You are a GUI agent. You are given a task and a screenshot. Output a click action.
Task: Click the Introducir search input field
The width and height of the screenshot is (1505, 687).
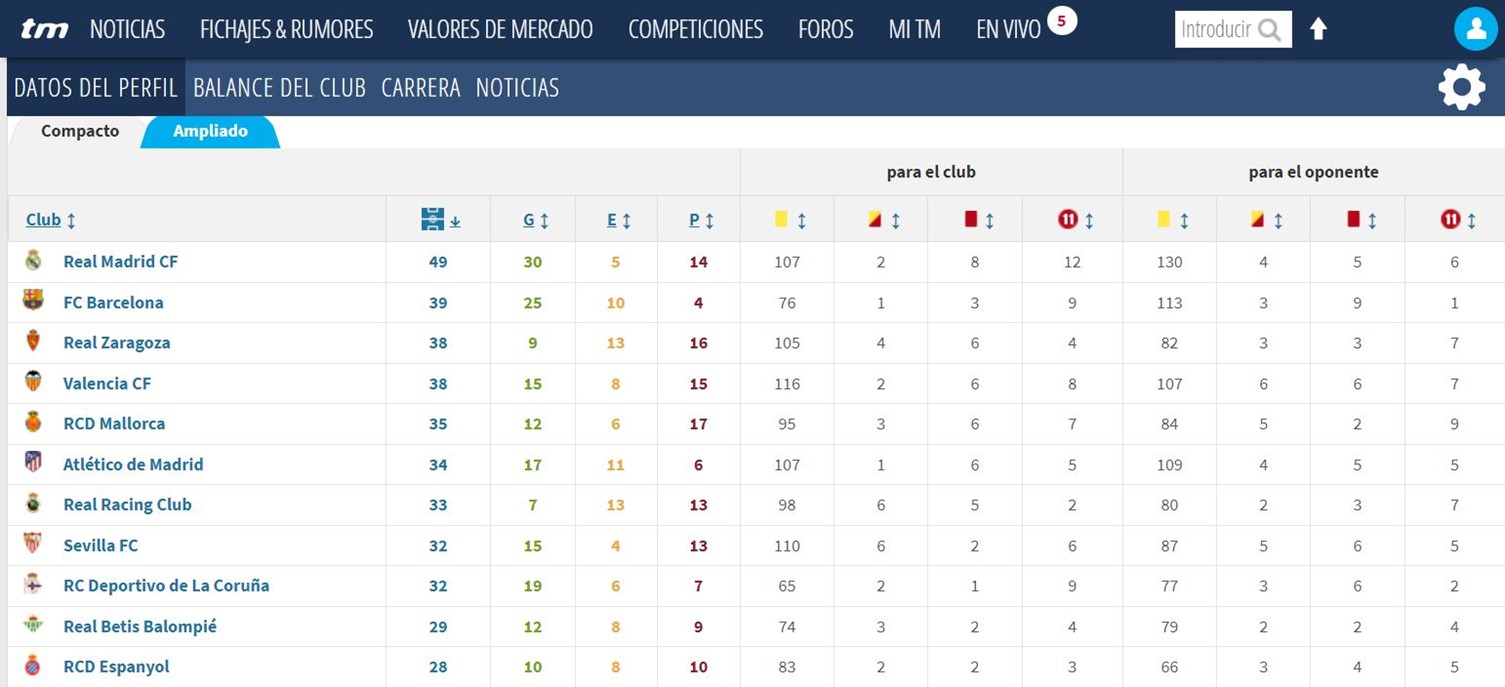pyautogui.click(x=1216, y=30)
